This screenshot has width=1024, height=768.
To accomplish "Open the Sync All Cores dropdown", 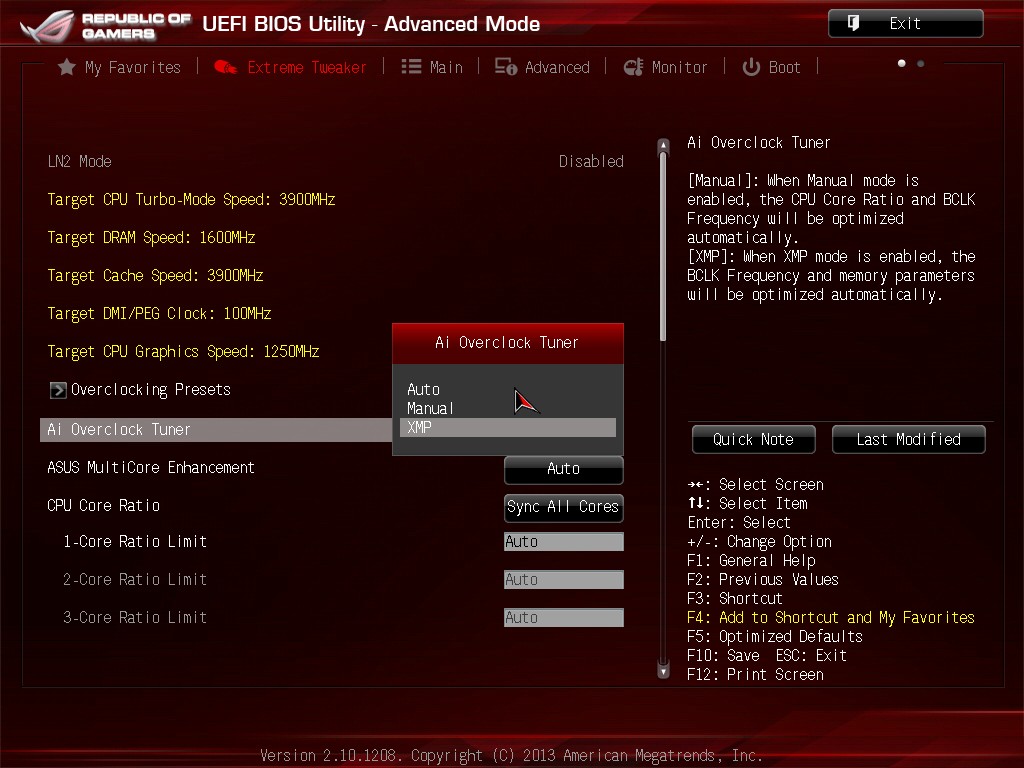I will tap(563, 507).
